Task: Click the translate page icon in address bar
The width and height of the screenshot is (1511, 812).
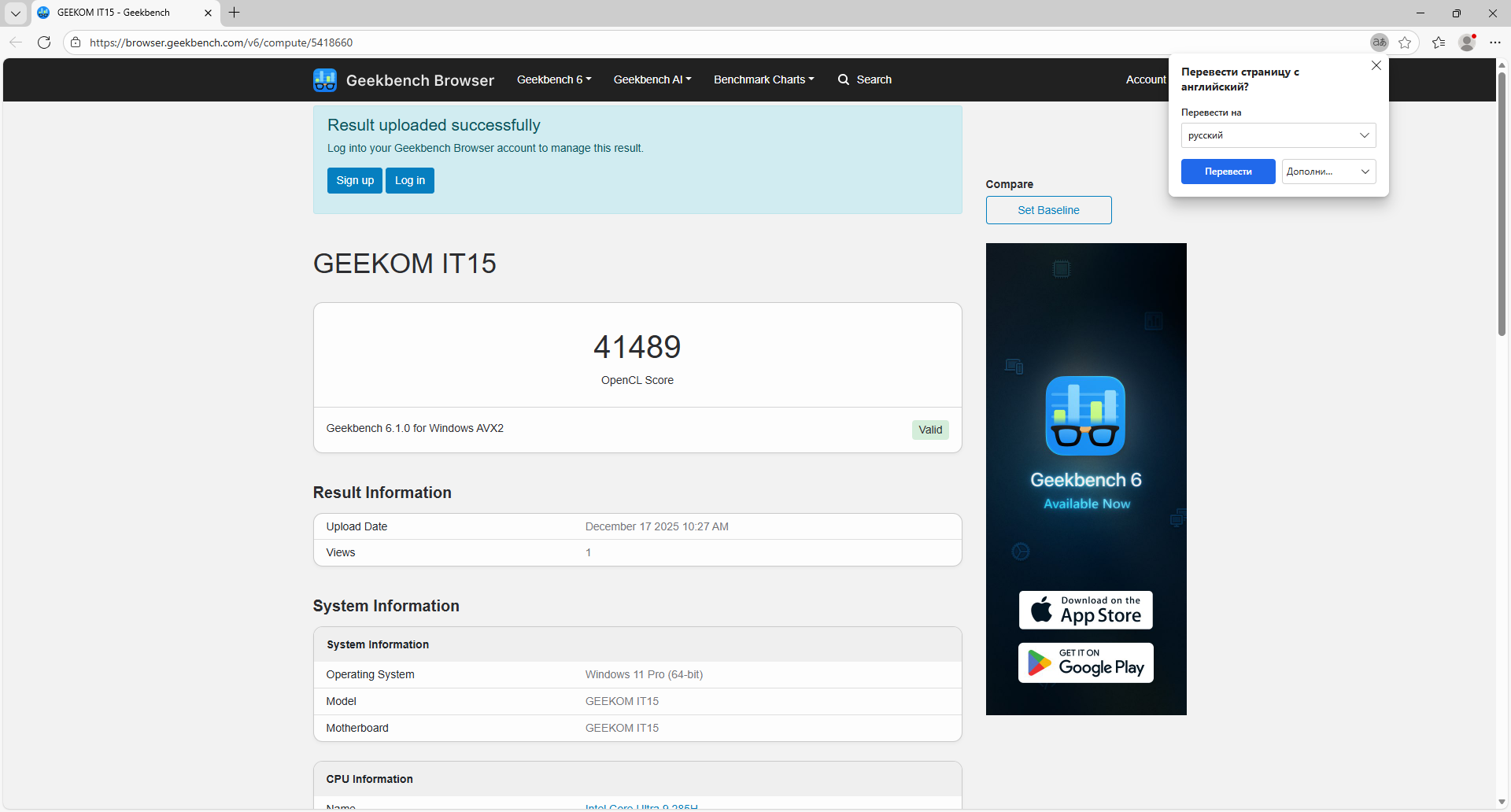Action: pyautogui.click(x=1379, y=42)
